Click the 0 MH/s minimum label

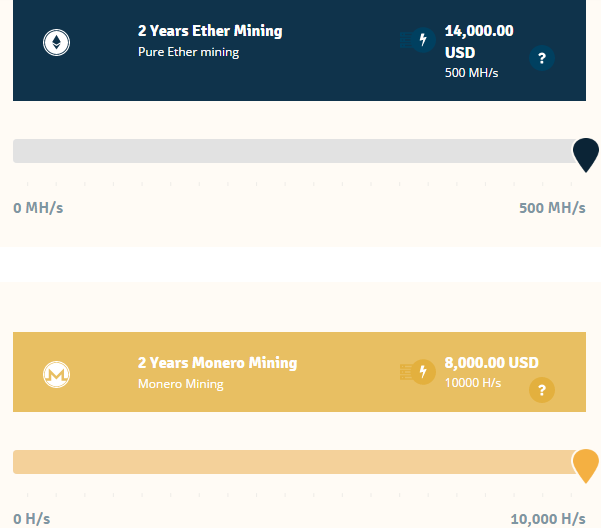point(38,208)
